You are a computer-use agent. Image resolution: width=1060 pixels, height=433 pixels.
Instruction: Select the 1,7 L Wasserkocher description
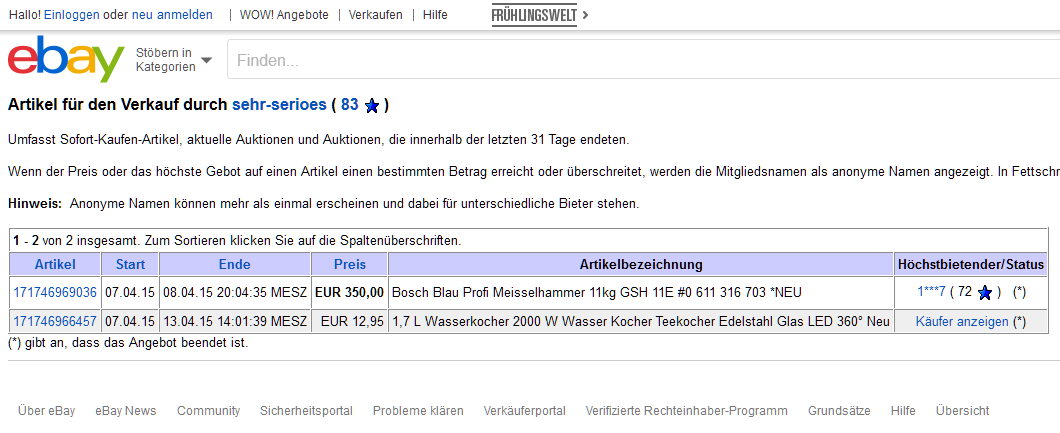point(641,321)
